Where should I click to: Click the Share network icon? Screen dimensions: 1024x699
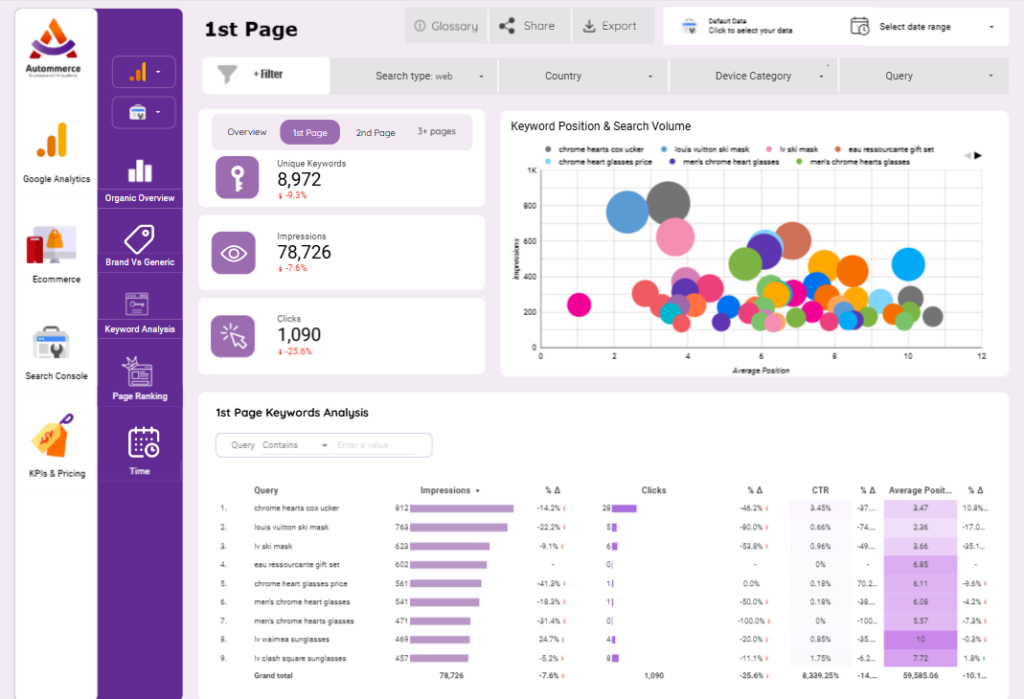click(x=507, y=26)
